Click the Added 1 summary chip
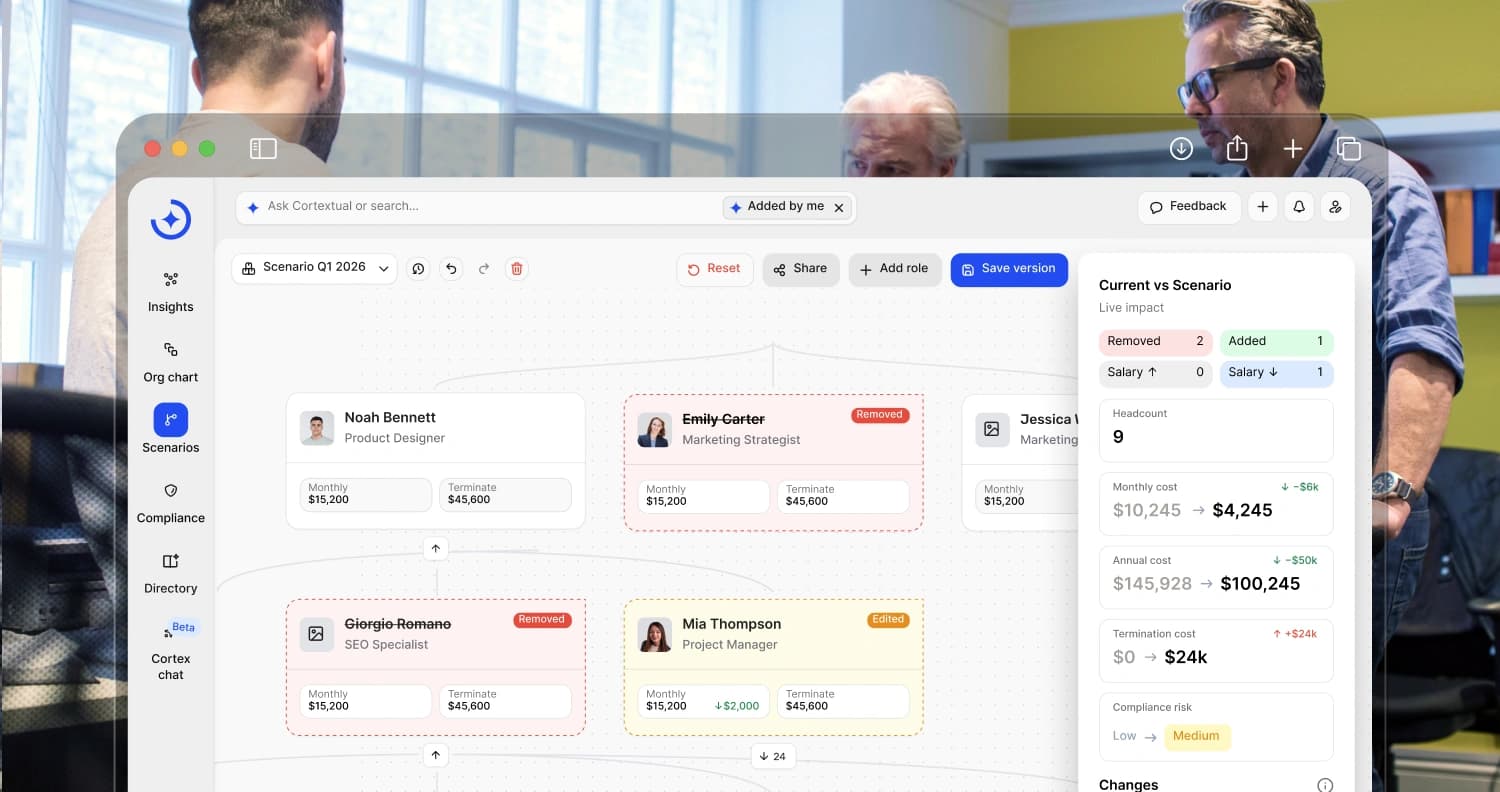 (1277, 342)
